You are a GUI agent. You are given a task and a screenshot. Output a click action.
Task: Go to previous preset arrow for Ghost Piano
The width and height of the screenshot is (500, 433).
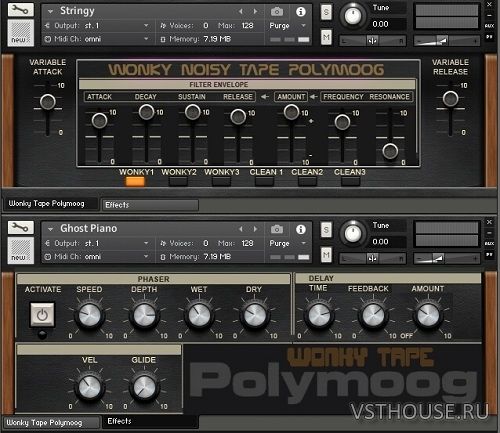pyautogui.click(x=241, y=229)
